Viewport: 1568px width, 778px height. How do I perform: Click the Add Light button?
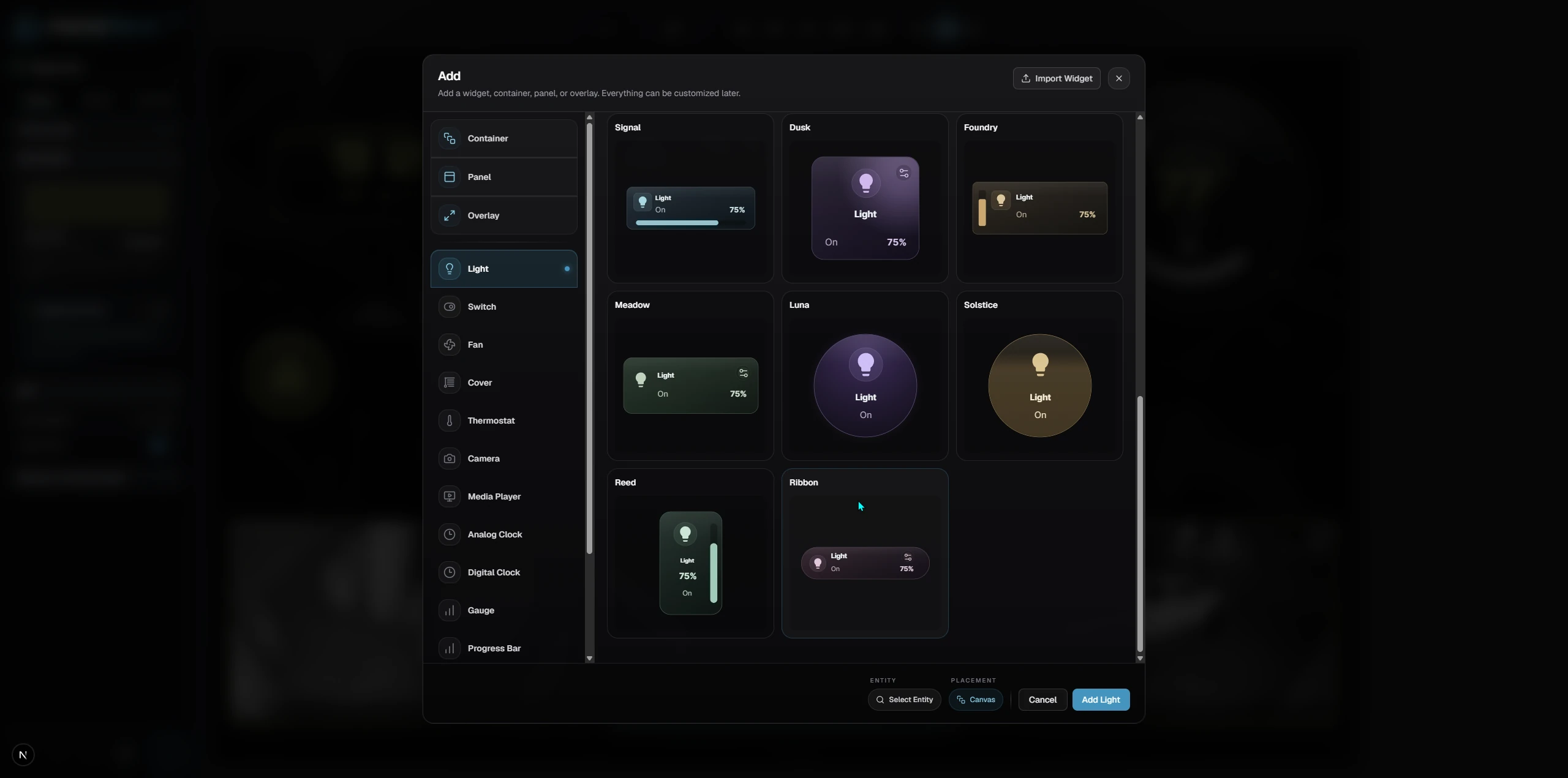click(x=1101, y=700)
